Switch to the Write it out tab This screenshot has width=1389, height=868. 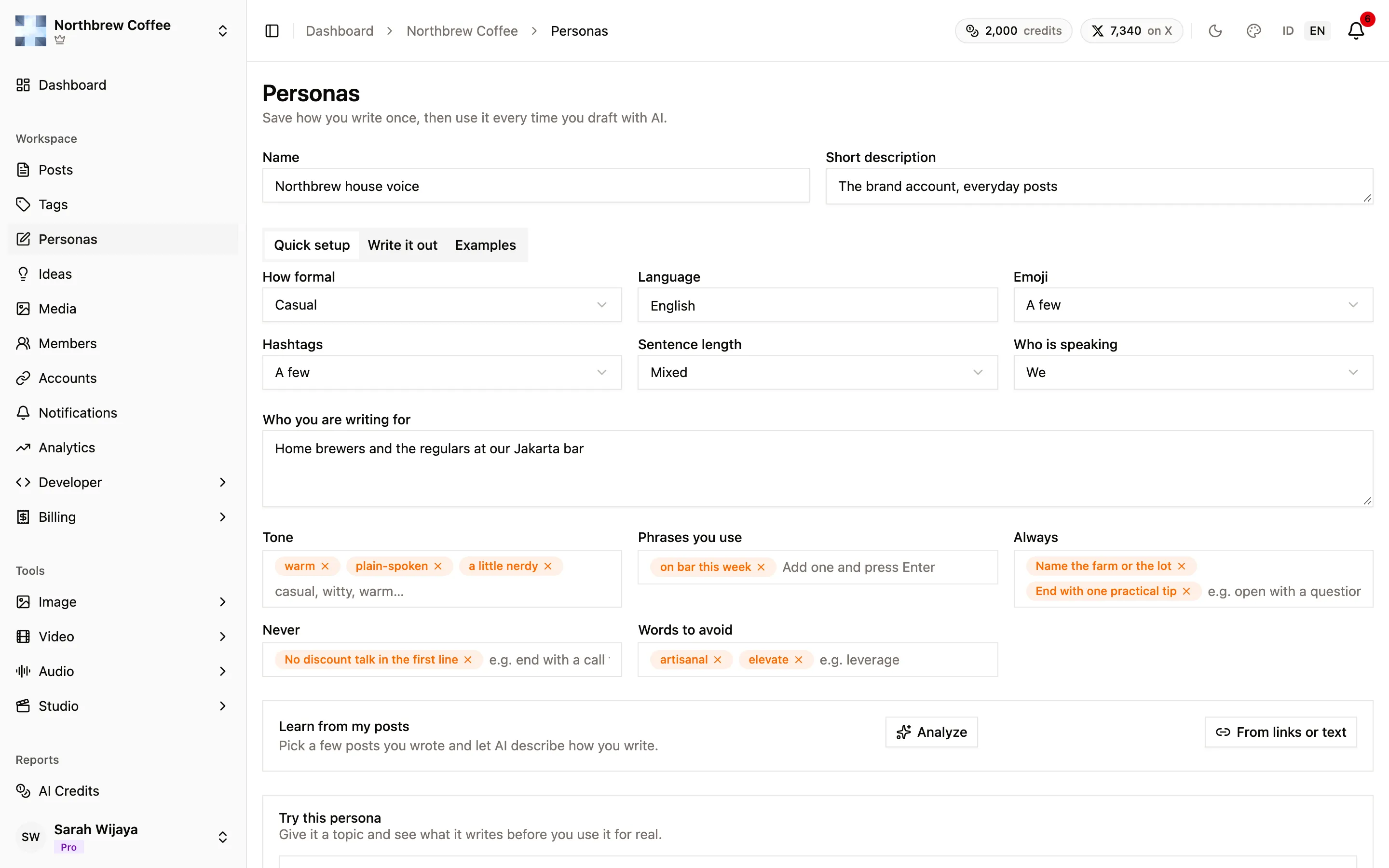pos(402,245)
